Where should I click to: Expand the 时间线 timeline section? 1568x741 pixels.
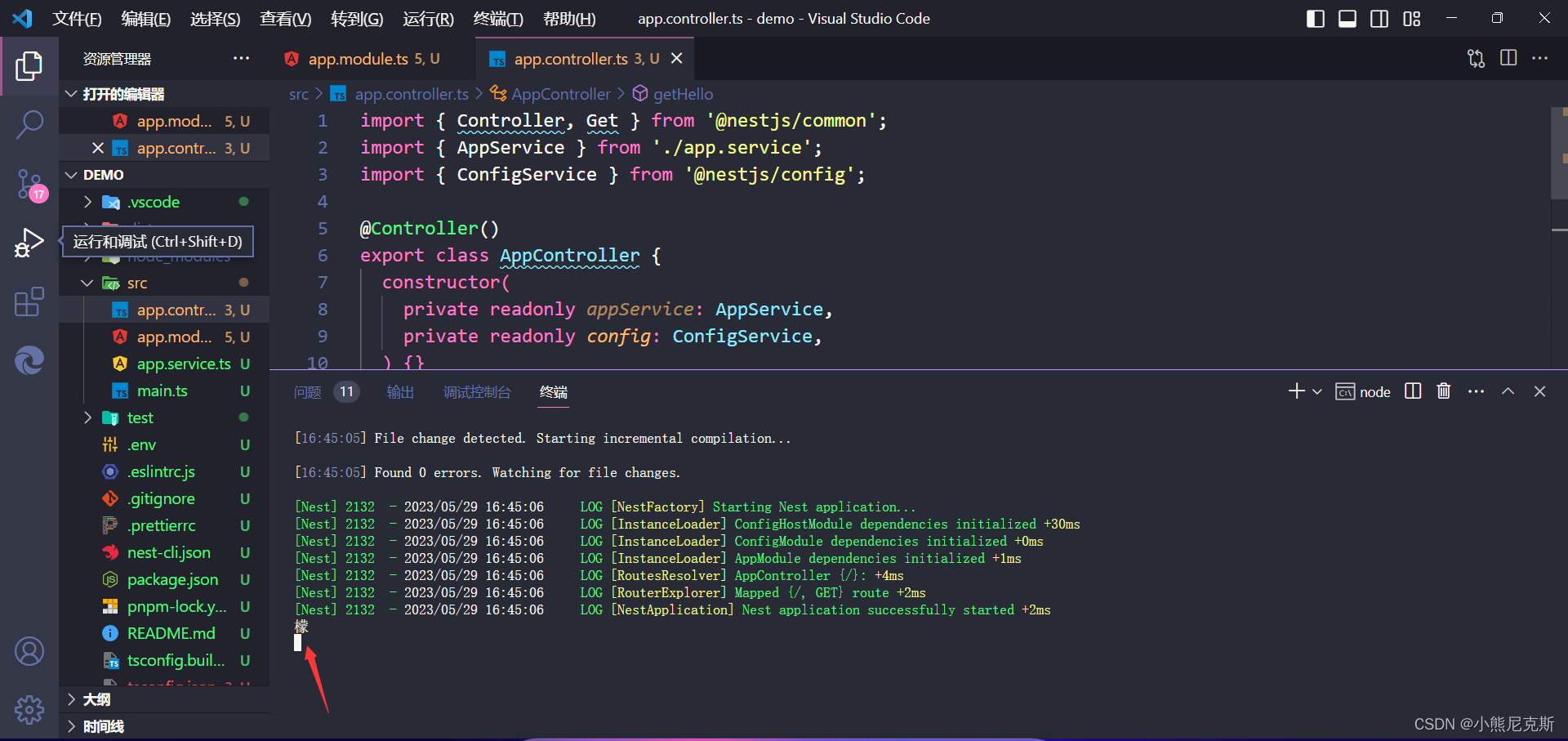click(164, 726)
